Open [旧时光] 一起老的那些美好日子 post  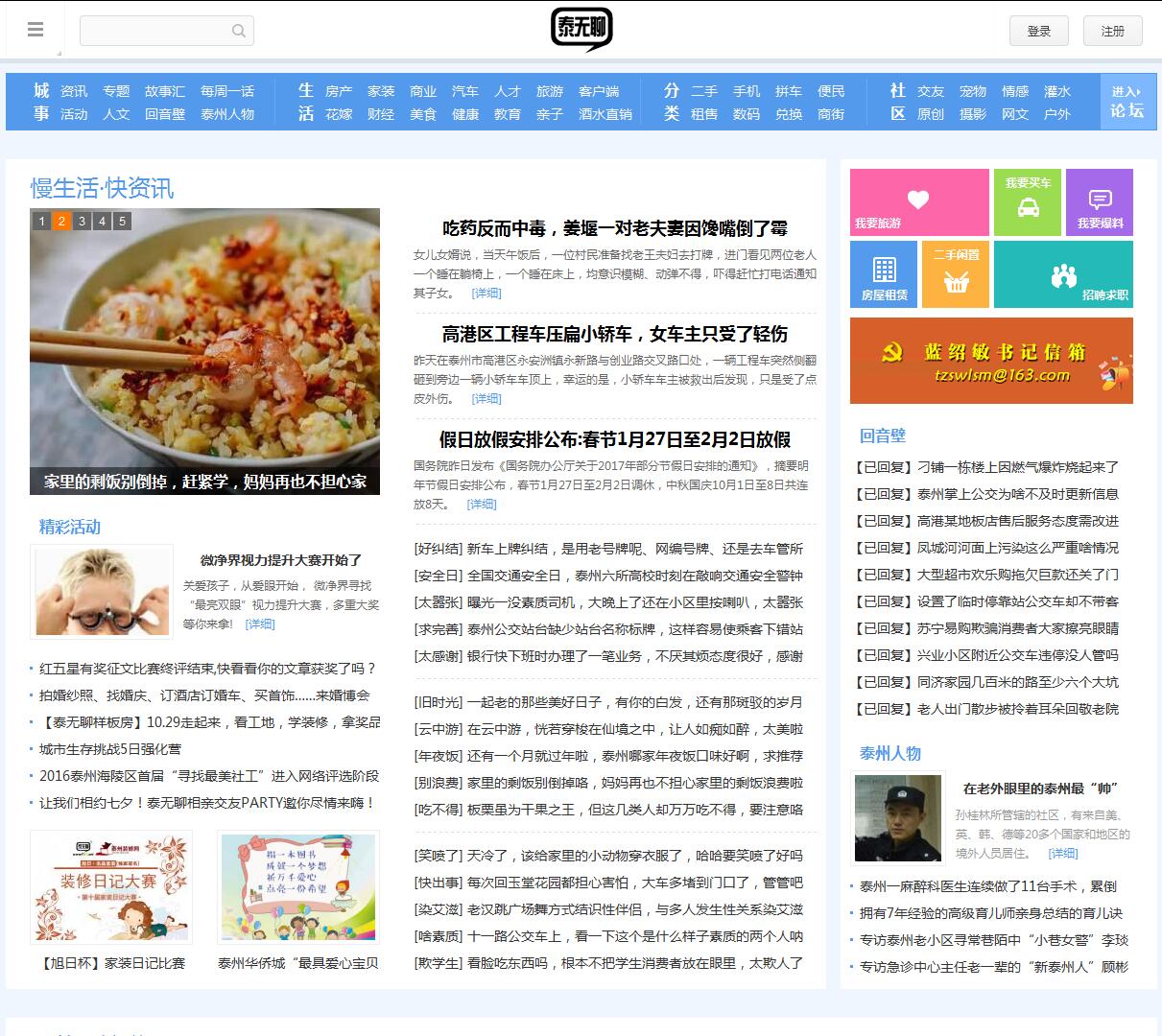(609, 702)
